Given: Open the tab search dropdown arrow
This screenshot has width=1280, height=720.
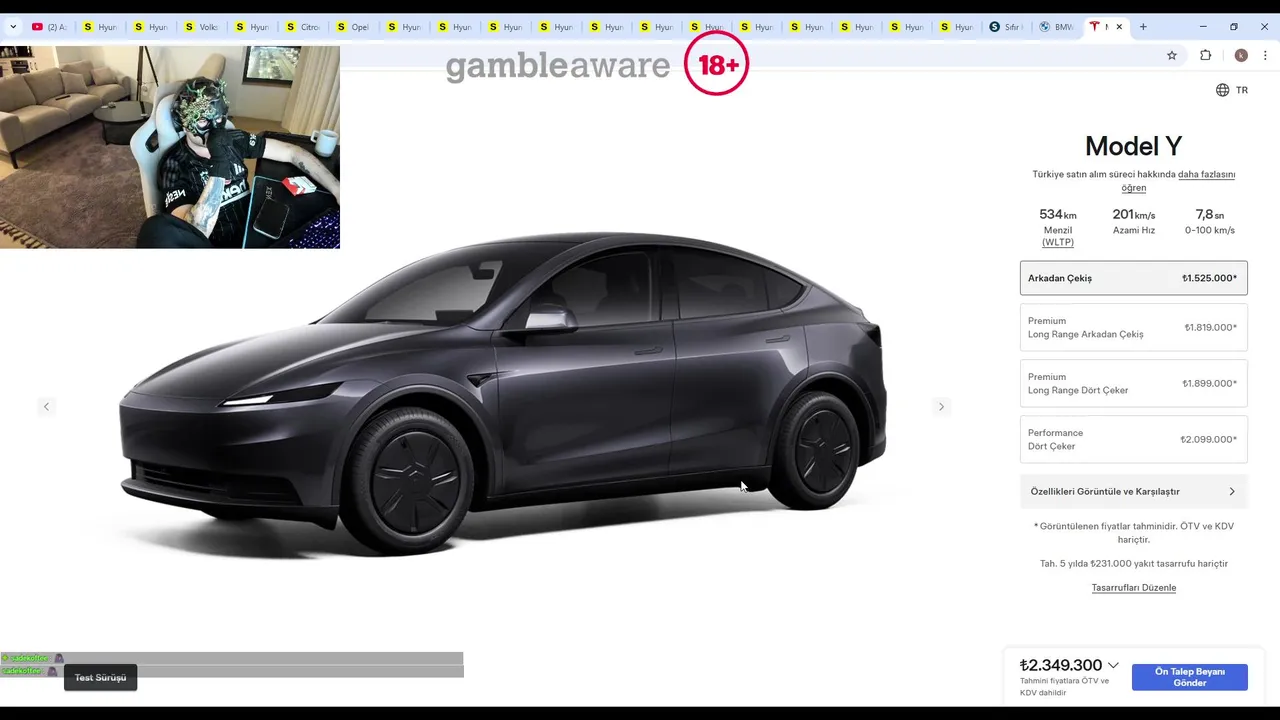Looking at the screenshot, I should point(13,27).
